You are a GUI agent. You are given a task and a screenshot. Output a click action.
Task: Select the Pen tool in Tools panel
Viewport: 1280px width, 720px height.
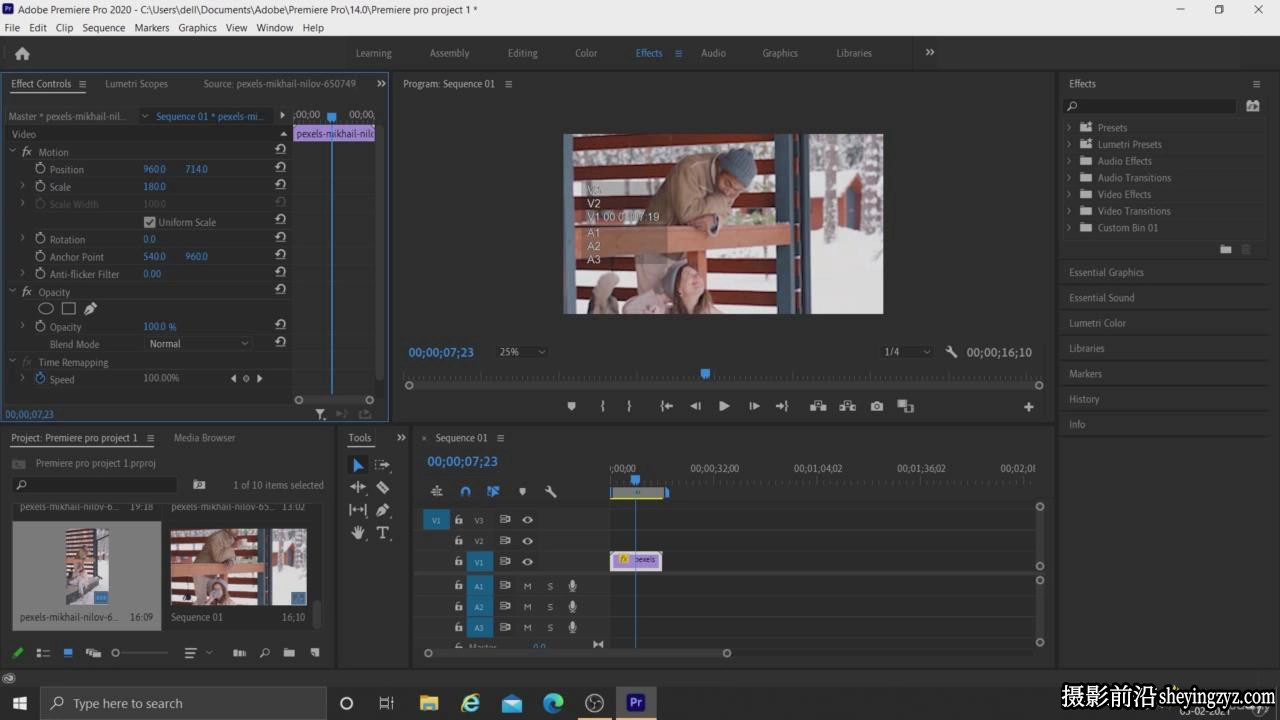click(x=382, y=510)
